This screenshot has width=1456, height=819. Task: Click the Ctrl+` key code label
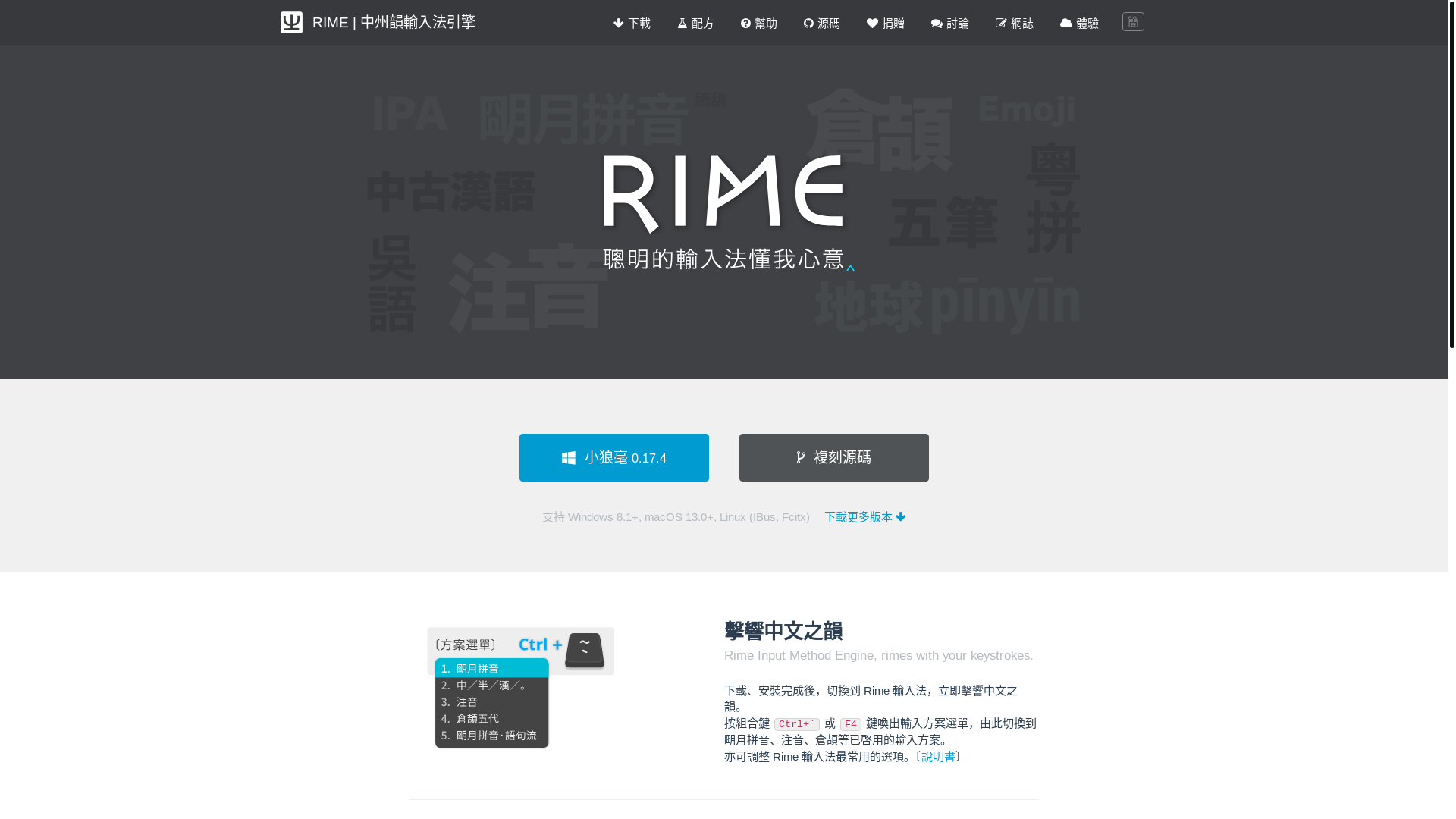click(797, 724)
